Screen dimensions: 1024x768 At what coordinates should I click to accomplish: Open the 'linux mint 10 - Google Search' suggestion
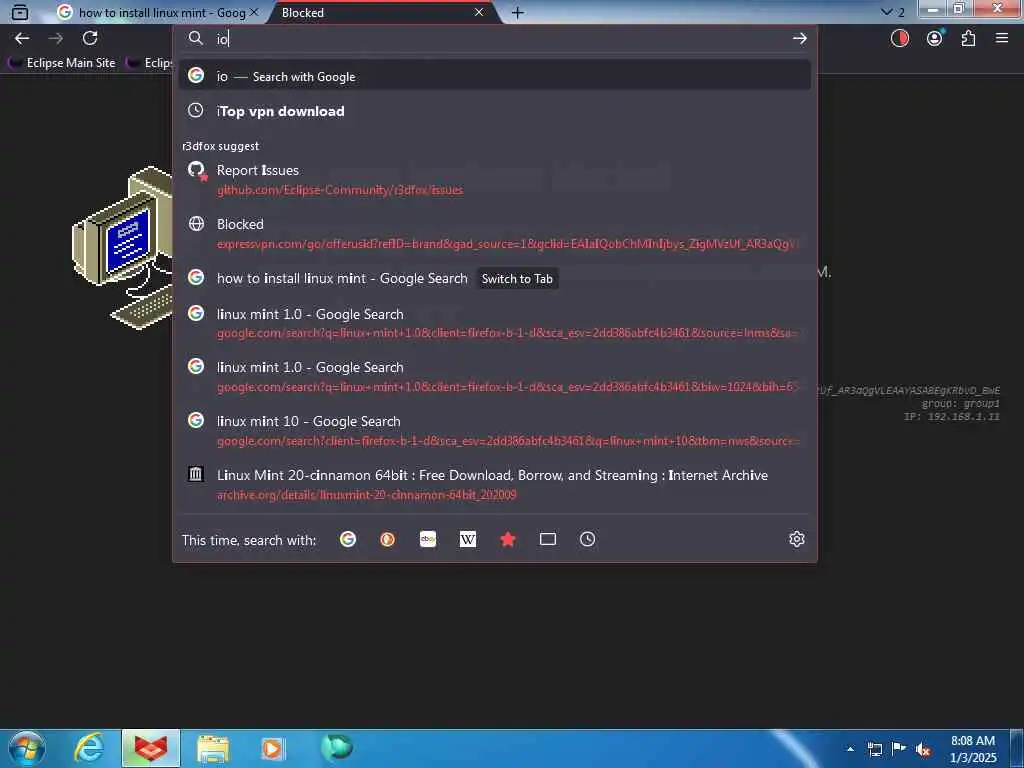[x=495, y=431]
